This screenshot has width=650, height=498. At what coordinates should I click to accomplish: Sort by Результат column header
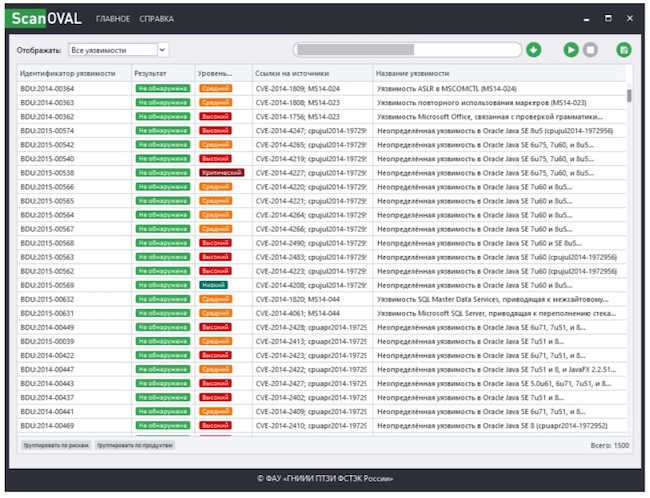(x=163, y=73)
